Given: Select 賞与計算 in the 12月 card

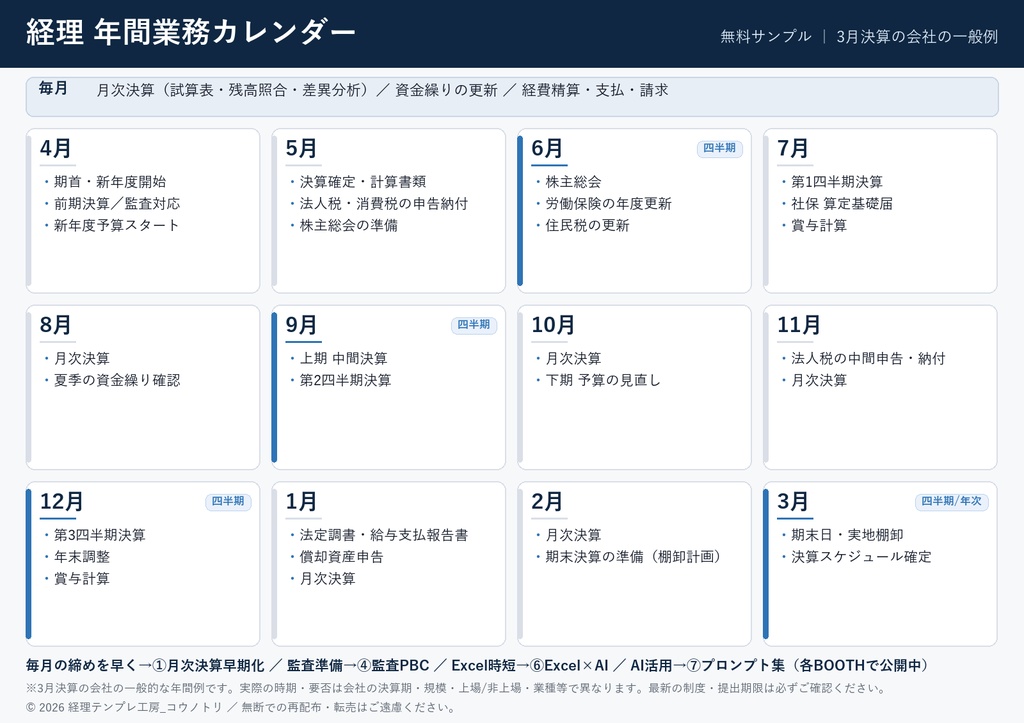Looking at the screenshot, I should pyautogui.click(x=82, y=578).
